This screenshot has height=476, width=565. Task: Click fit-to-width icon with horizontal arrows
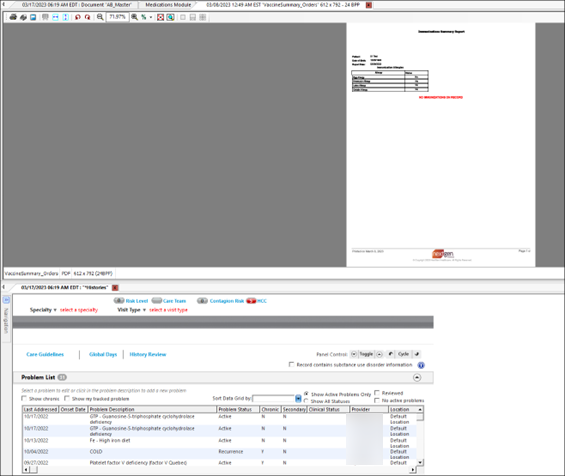(x=55, y=17)
